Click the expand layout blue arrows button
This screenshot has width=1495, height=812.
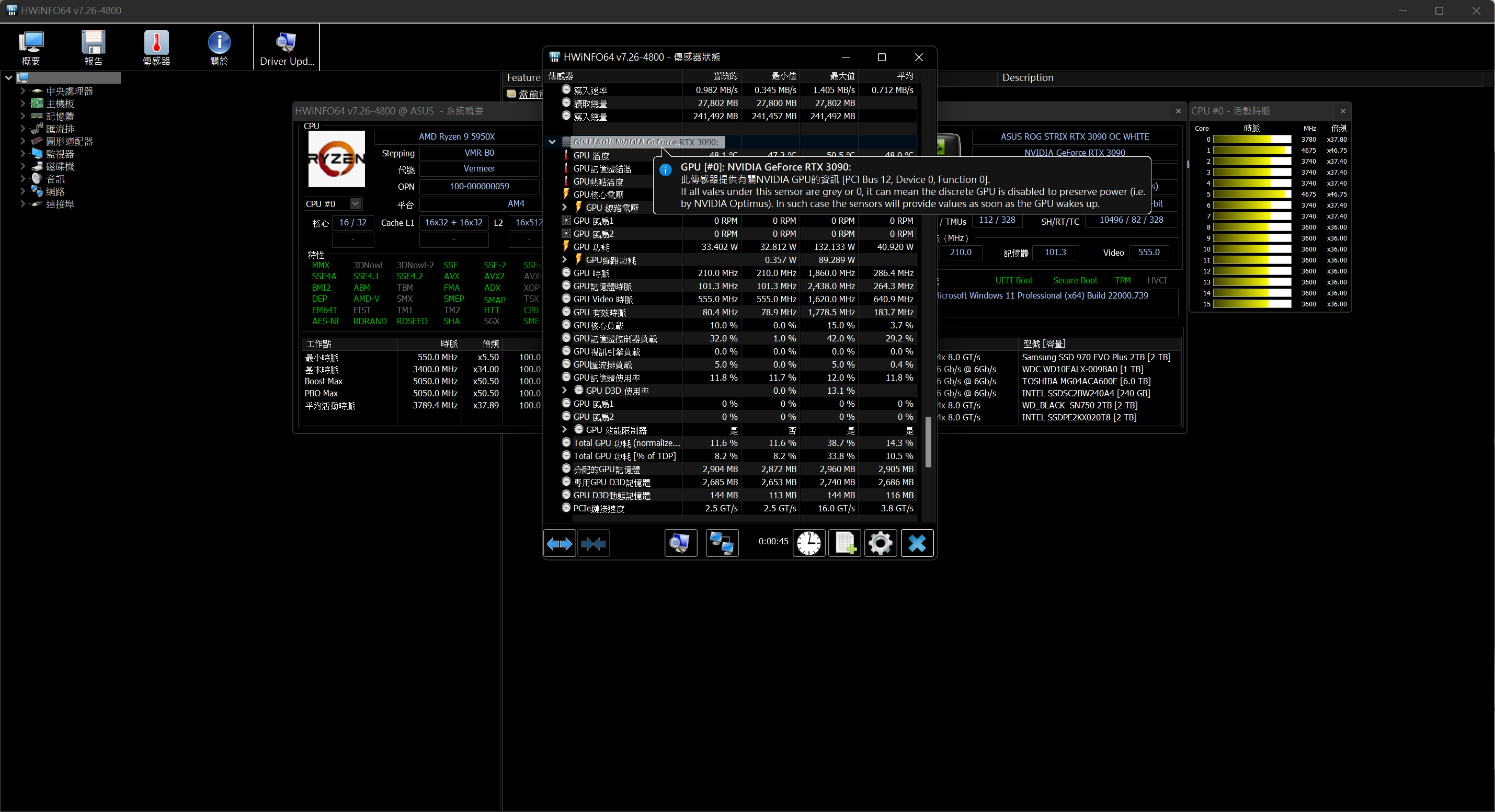560,543
